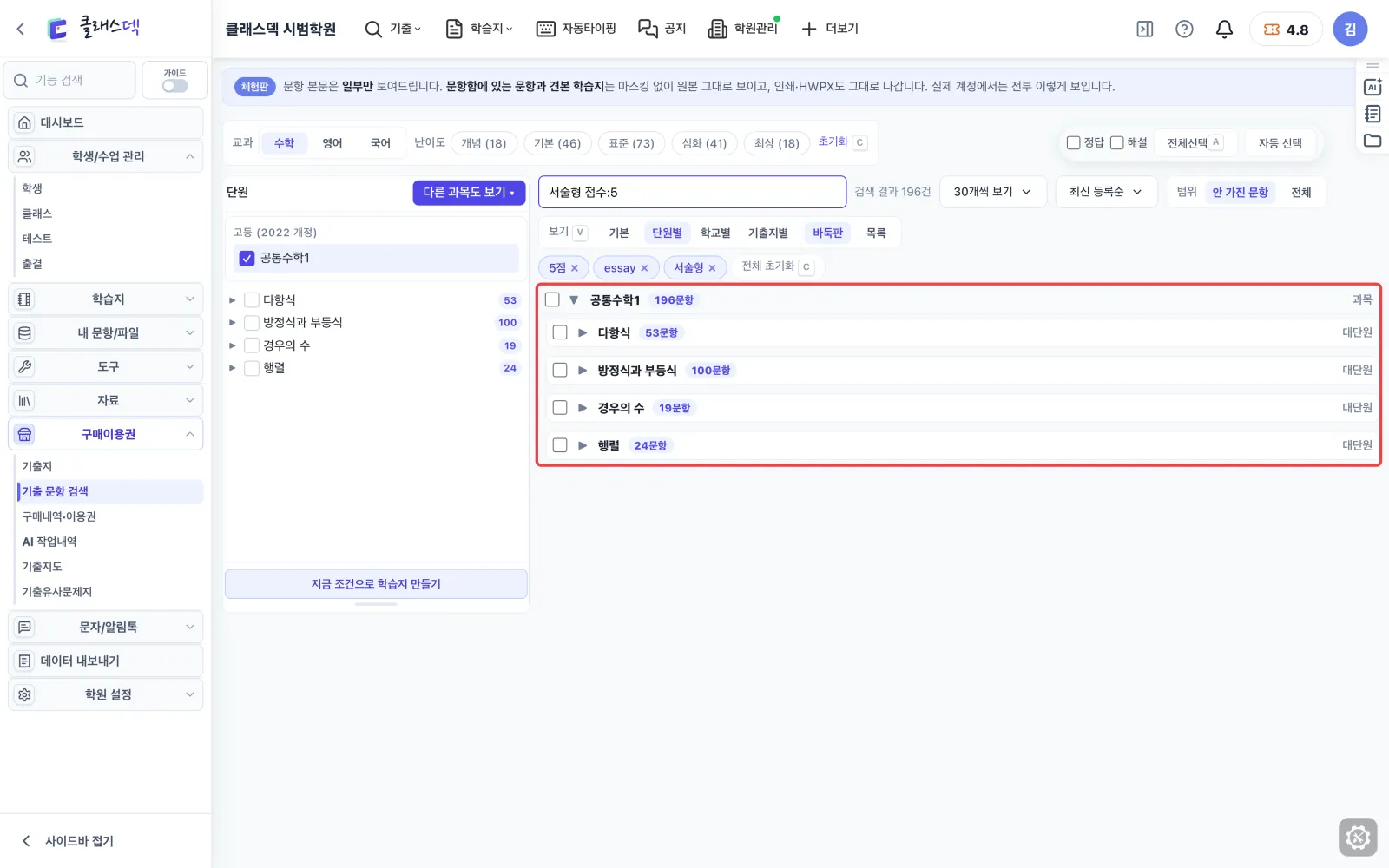The image size is (1389, 868).
Task: Switch to 목록 list layout
Action: (x=876, y=233)
